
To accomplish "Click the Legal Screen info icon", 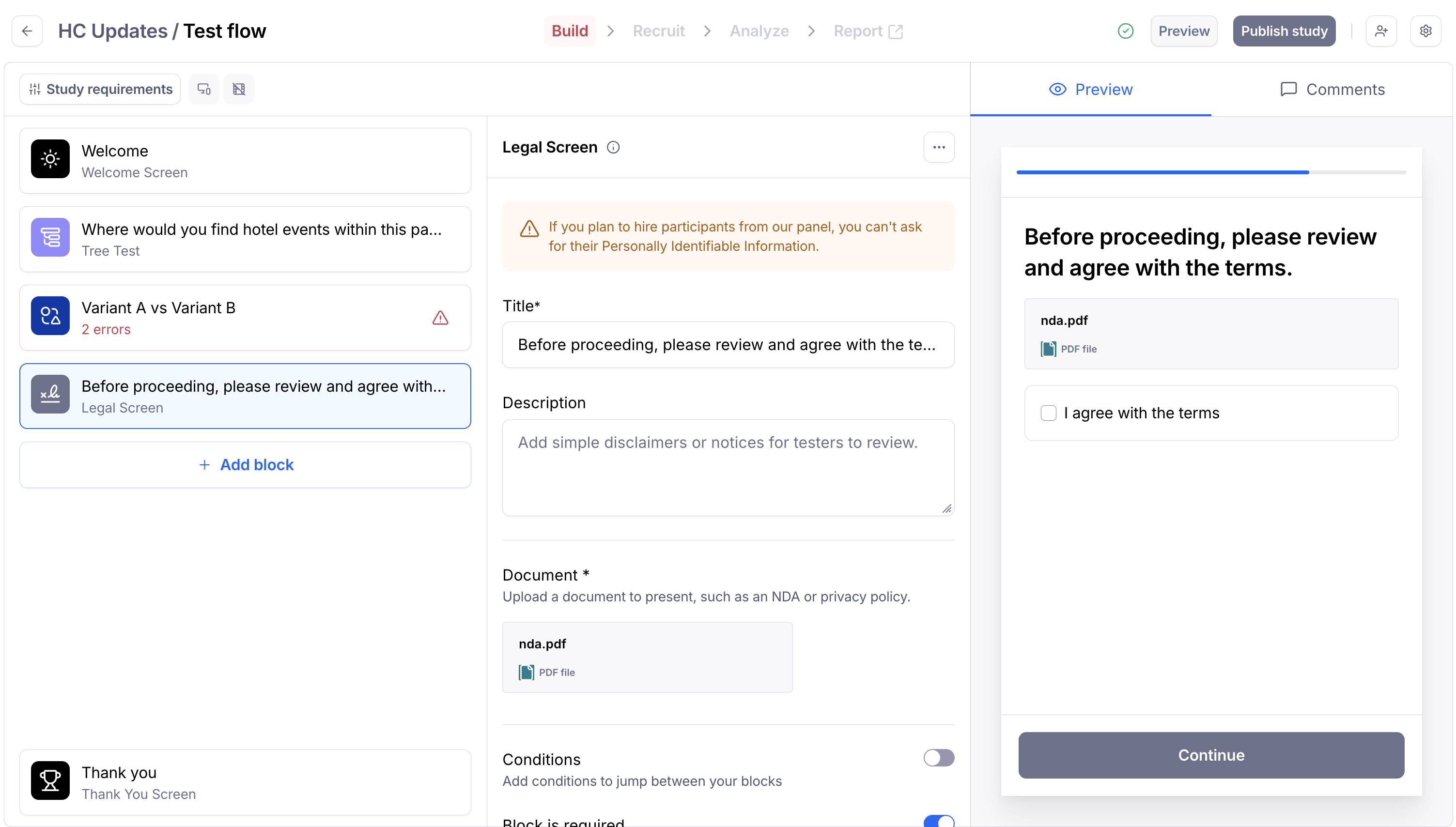I will tap(613, 147).
